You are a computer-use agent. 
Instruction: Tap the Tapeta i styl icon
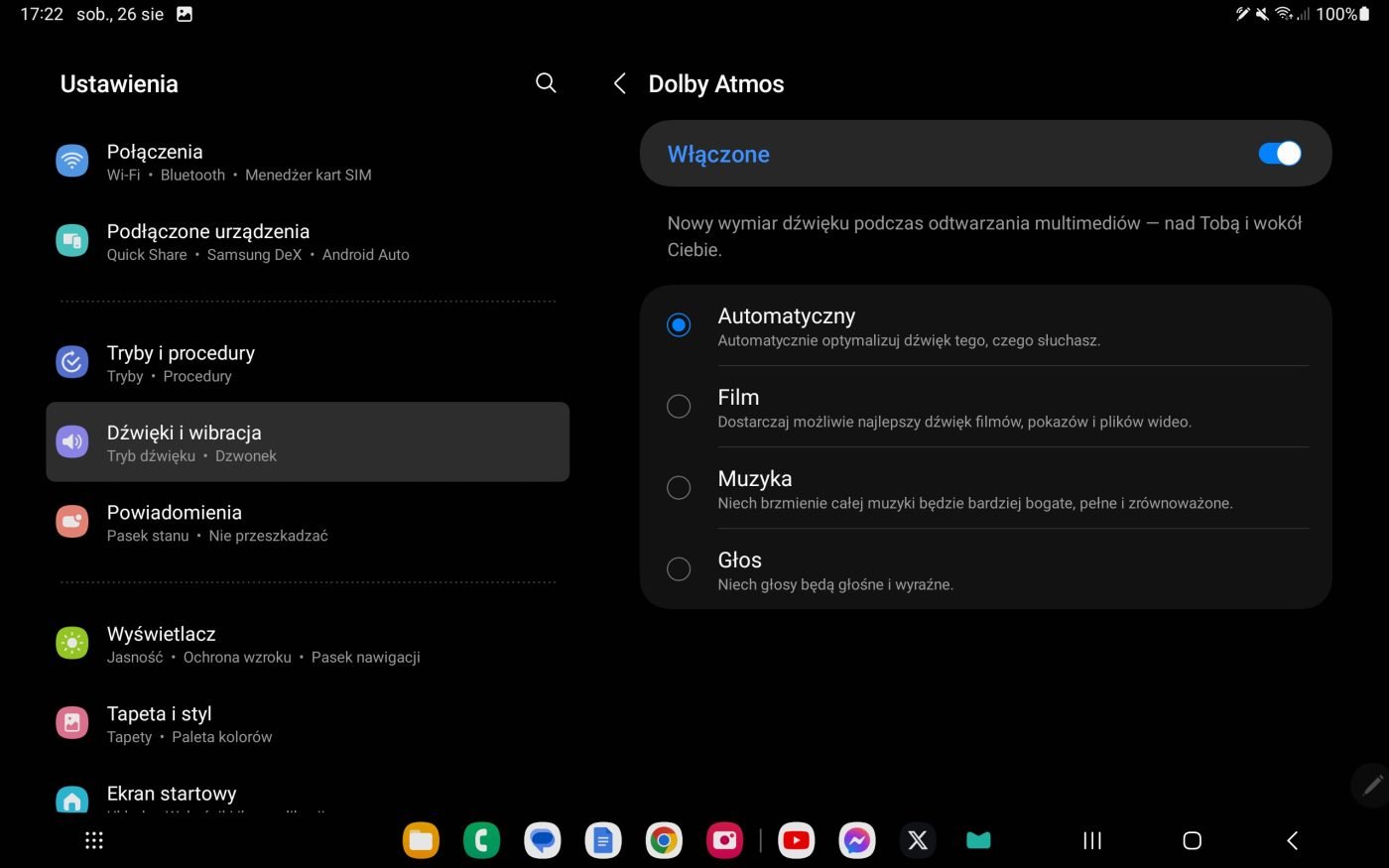pyautogui.click(x=72, y=723)
